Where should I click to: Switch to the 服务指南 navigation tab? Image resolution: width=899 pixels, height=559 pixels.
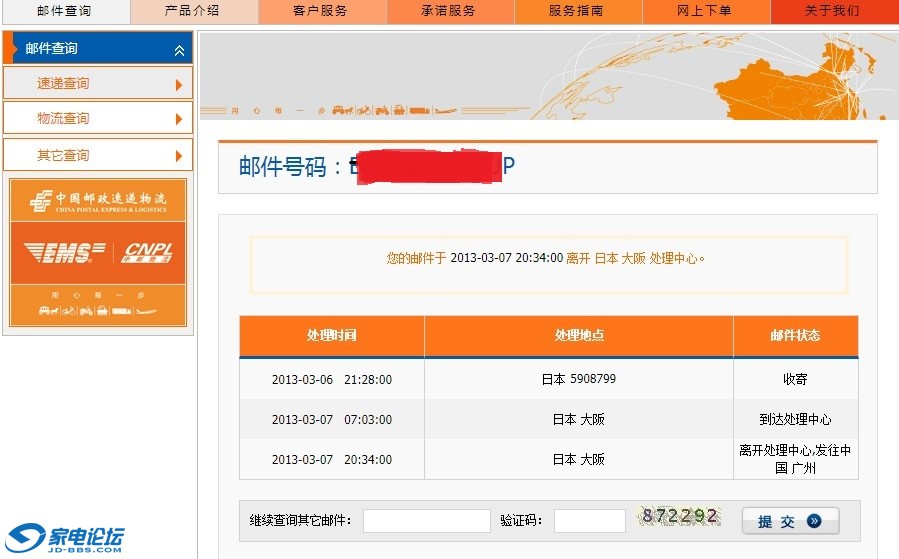[577, 11]
